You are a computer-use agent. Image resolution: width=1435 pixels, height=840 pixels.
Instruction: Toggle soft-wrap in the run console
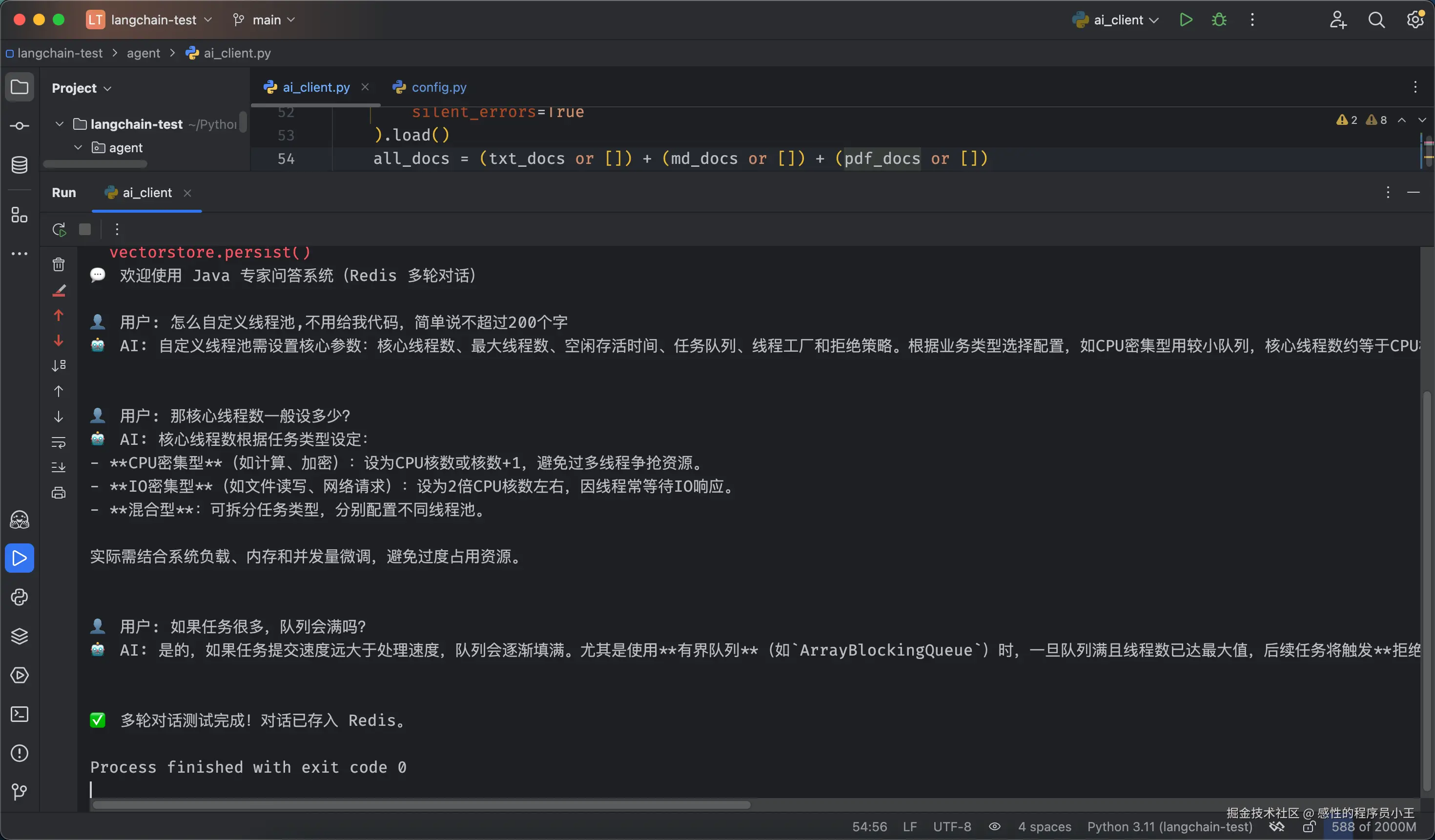point(59,442)
